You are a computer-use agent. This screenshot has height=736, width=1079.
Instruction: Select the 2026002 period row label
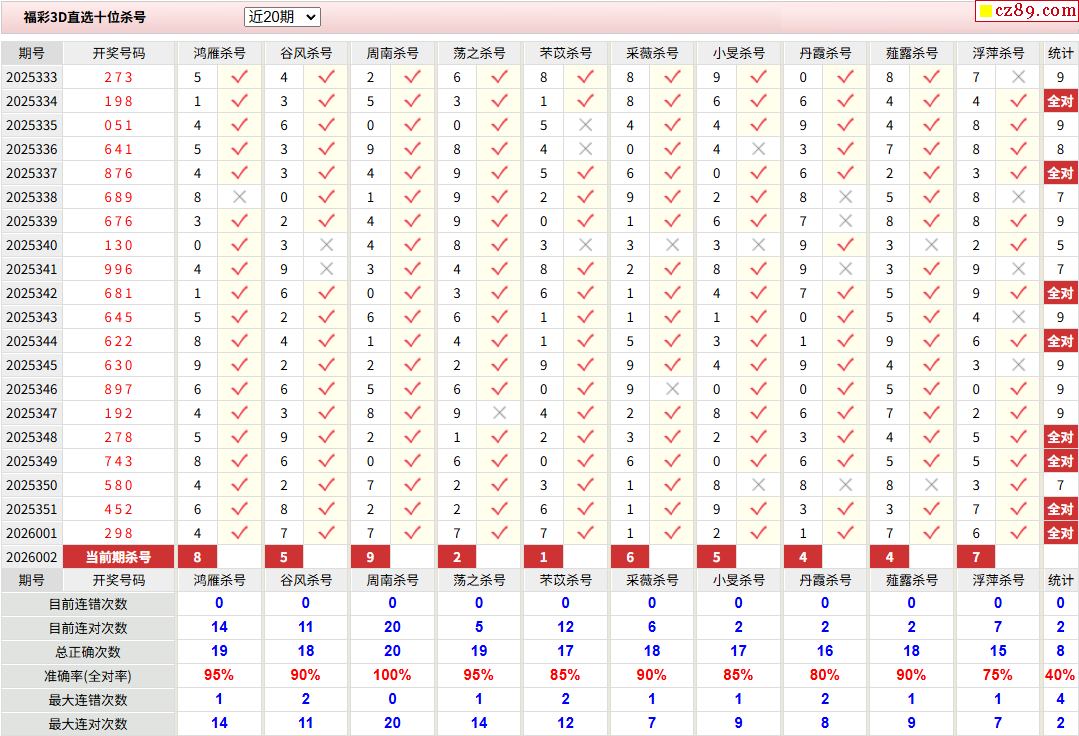point(32,557)
